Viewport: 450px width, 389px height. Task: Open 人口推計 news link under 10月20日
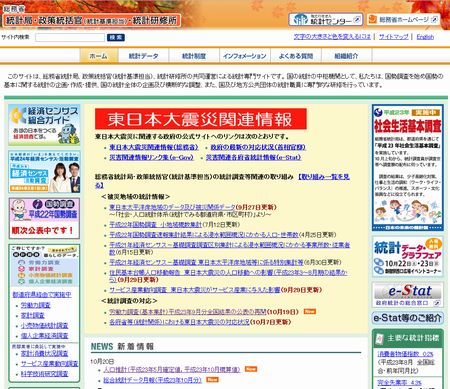coord(172,369)
